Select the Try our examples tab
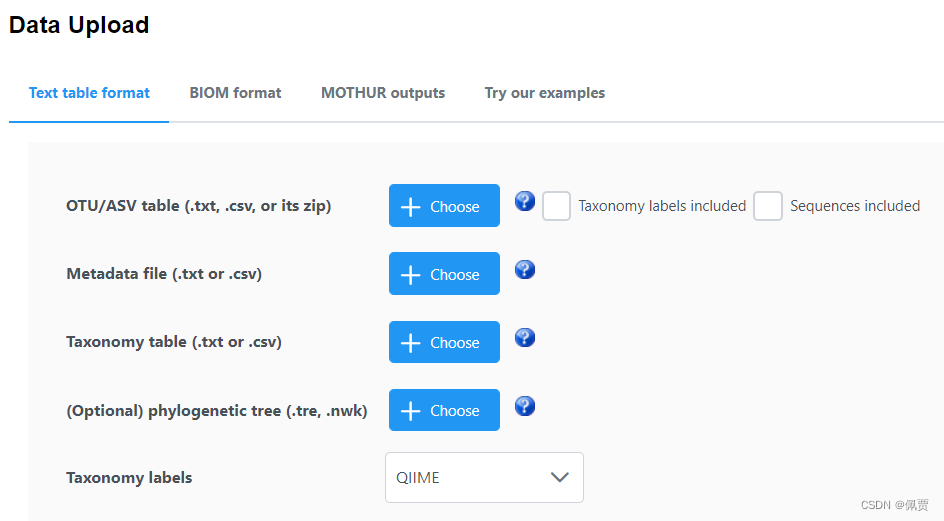944x521 pixels. pyautogui.click(x=545, y=93)
